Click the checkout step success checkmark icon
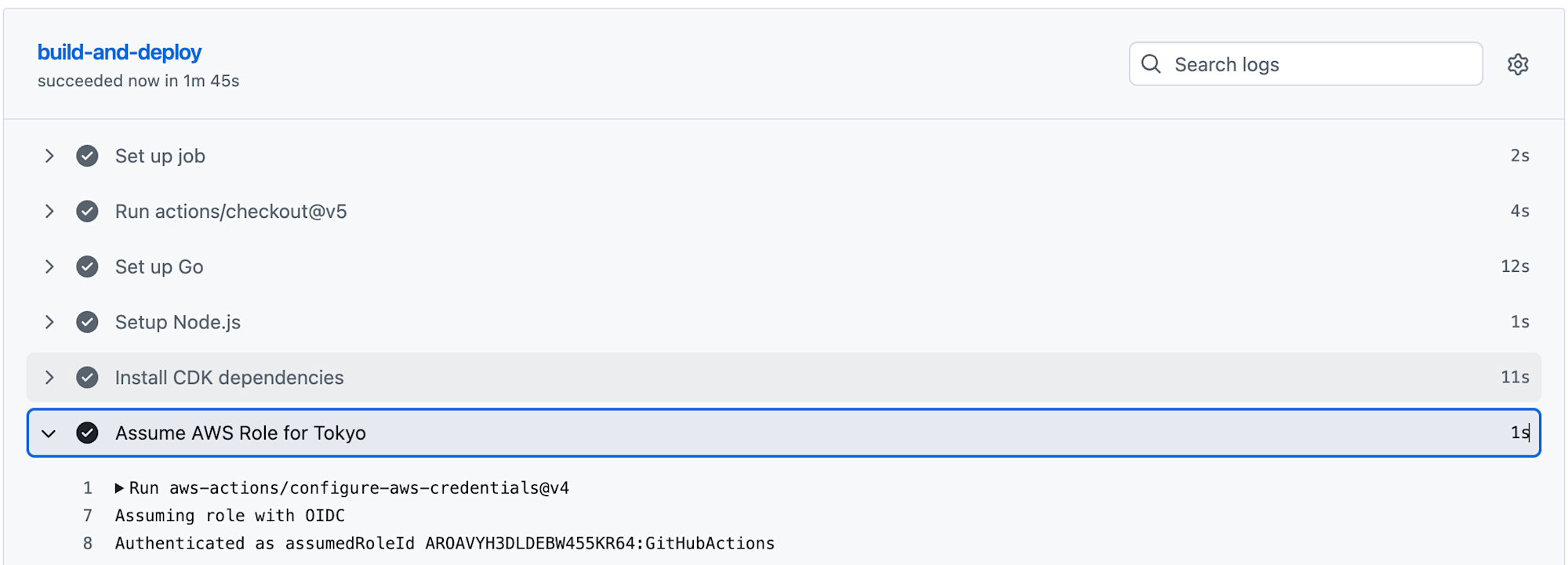 (87, 212)
